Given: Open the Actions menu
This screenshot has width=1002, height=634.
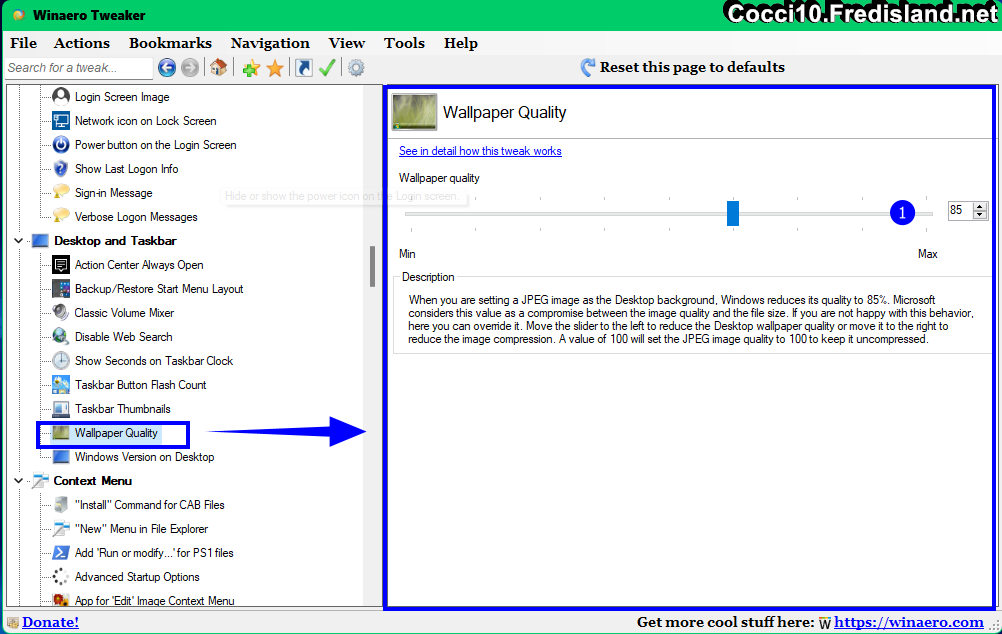Looking at the screenshot, I should pos(82,43).
